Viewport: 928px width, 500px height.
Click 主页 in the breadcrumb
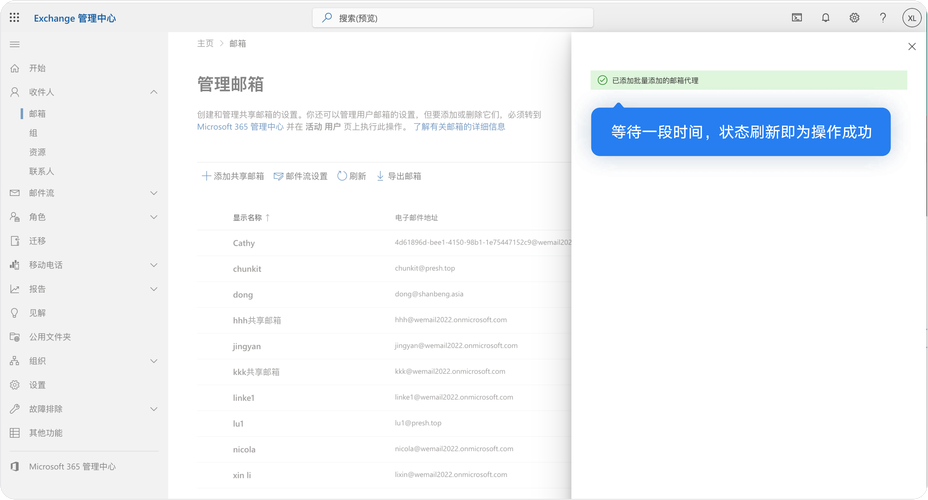[x=205, y=44]
